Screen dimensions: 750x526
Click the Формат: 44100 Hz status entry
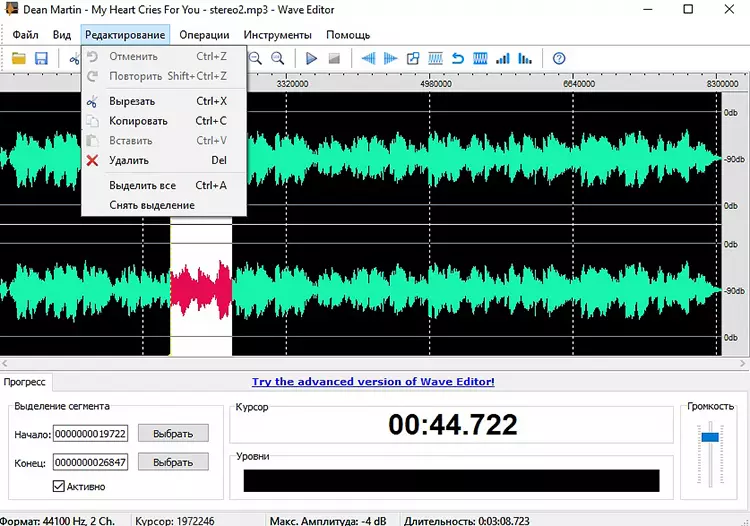(57, 520)
